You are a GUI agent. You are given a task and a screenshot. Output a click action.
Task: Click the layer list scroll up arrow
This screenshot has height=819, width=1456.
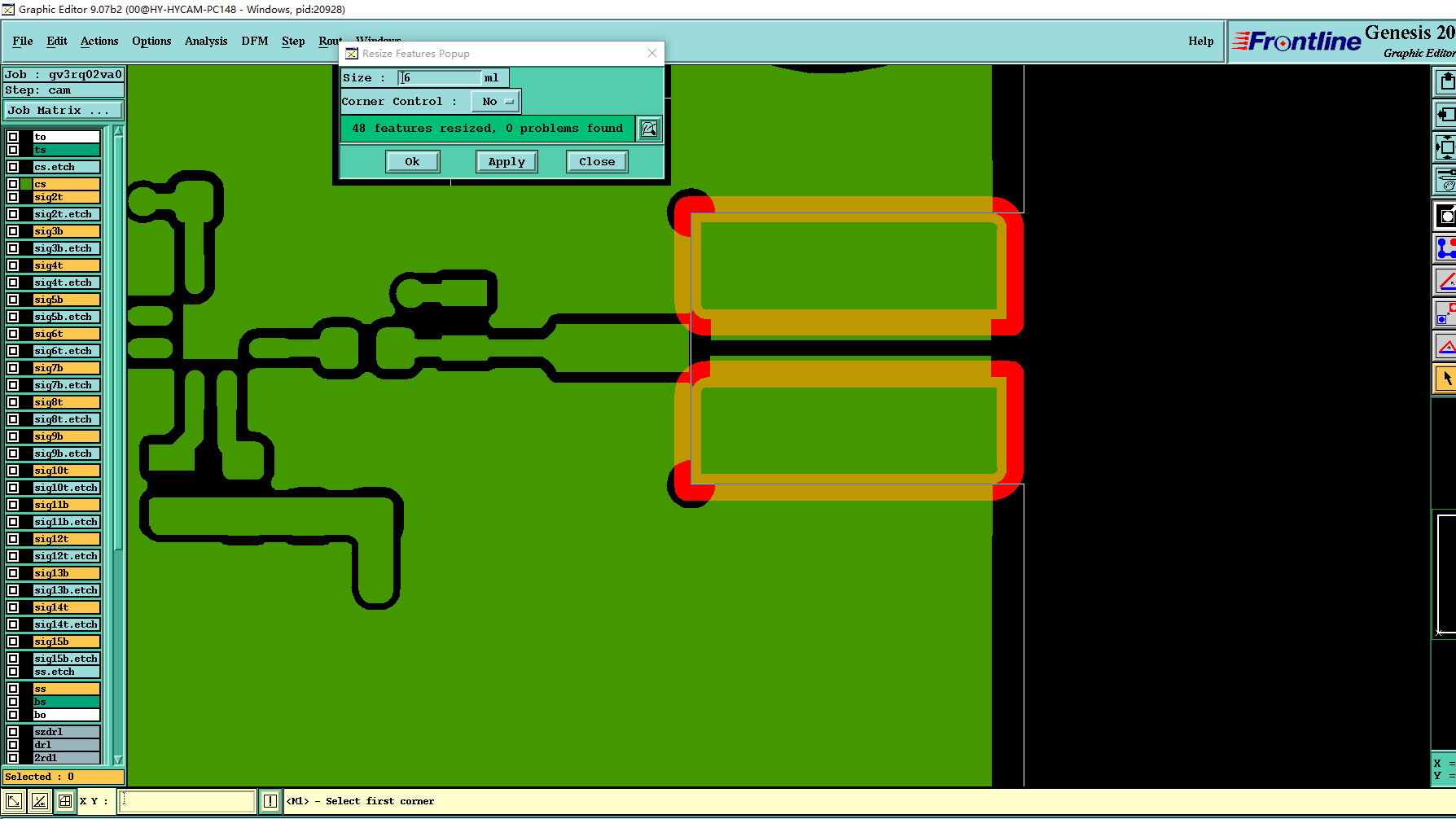pos(118,131)
